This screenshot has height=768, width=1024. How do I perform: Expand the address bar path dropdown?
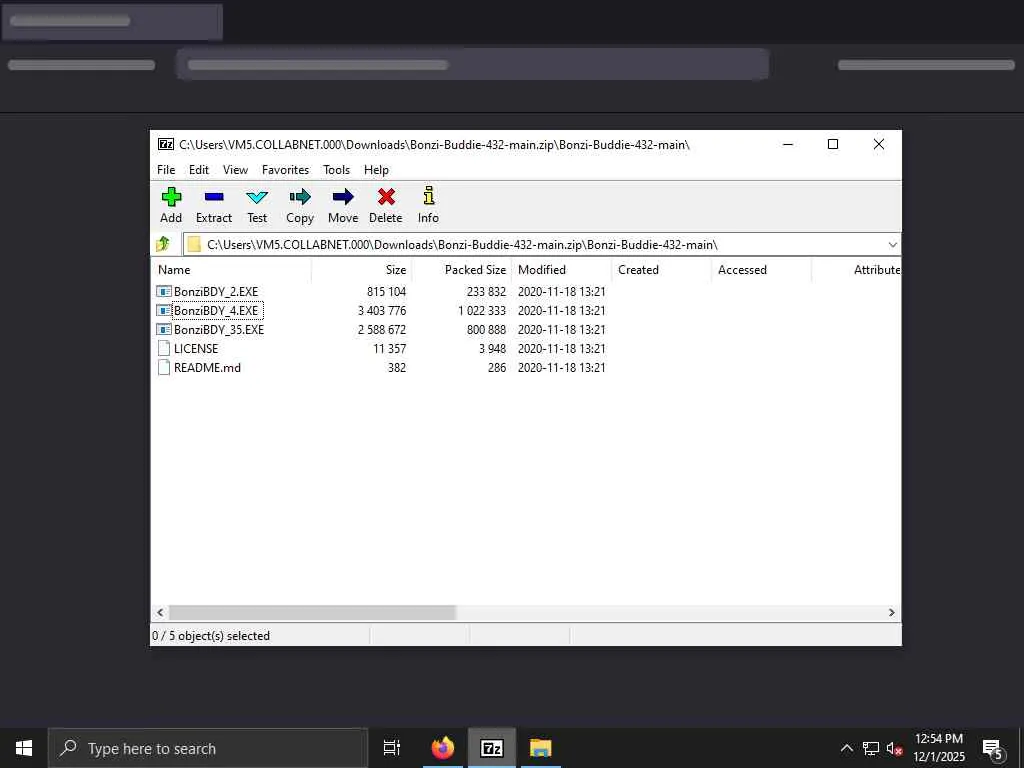tap(892, 244)
